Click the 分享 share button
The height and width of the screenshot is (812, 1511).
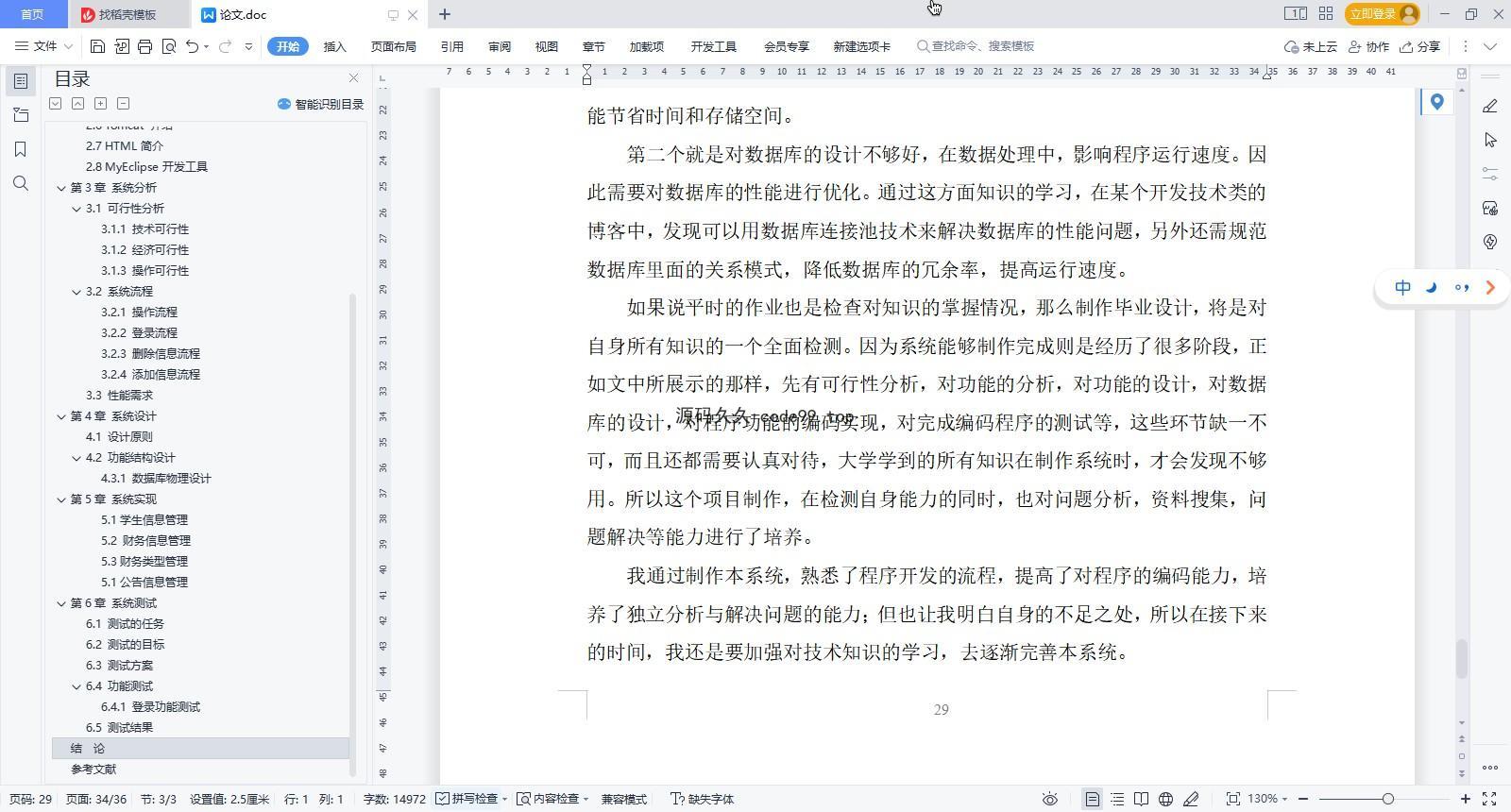pos(1419,46)
